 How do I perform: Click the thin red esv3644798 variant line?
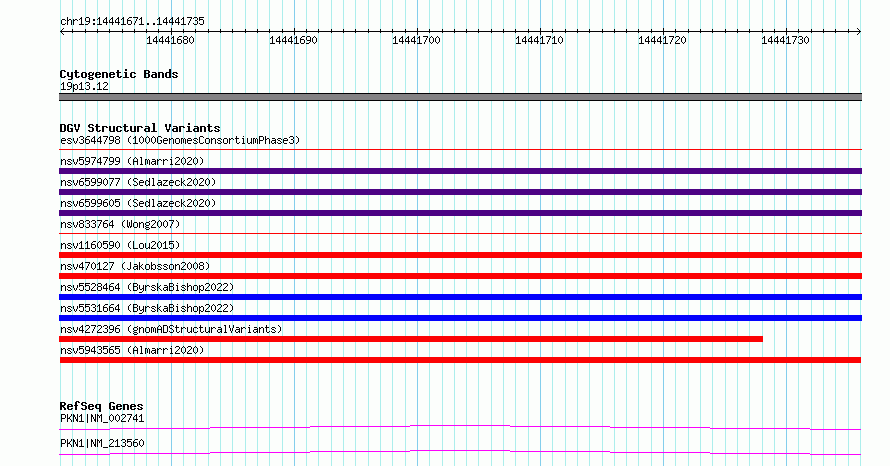point(460,150)
